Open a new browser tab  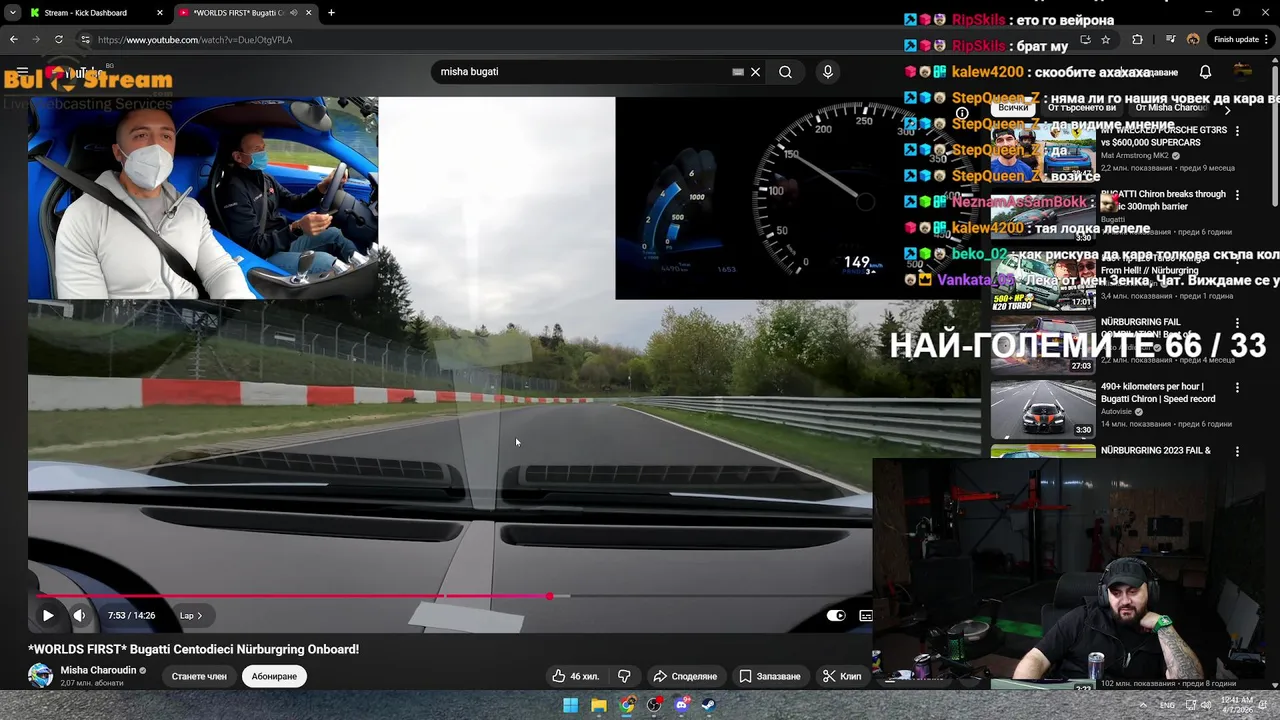pos(331,13)
